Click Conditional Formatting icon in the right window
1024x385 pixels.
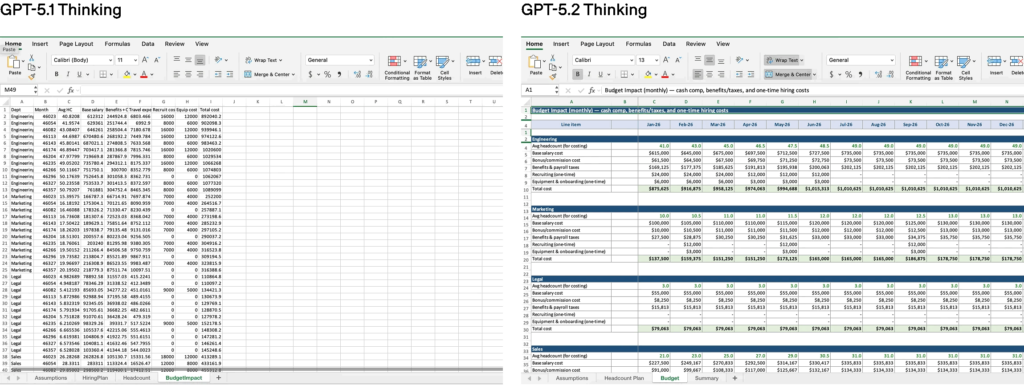coord(915,61)
